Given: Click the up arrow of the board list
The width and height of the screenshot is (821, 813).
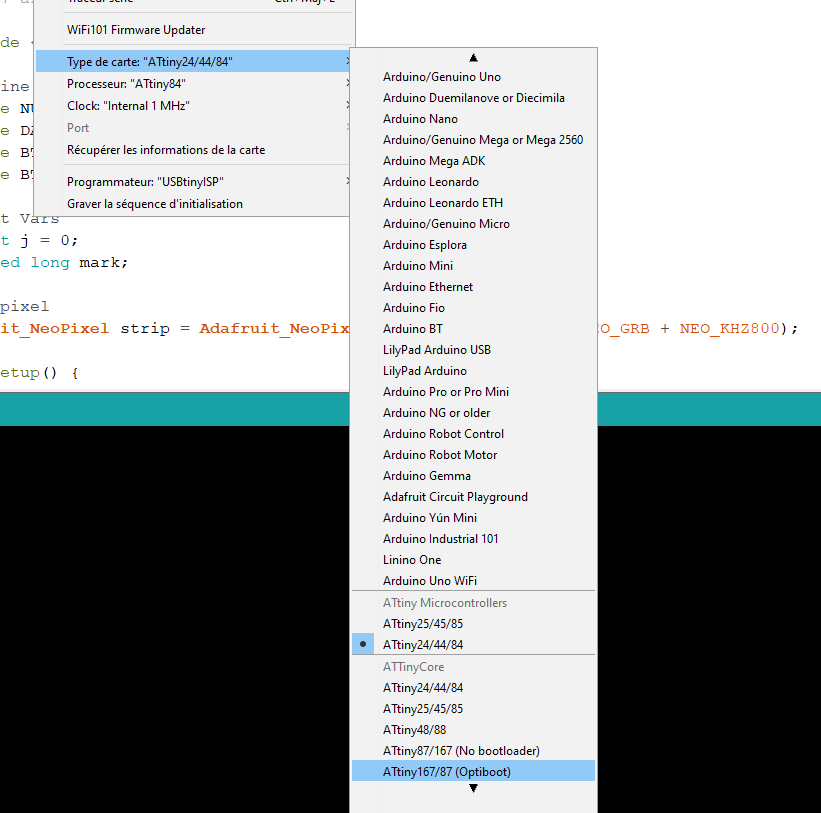Looking at the screenshot, I should tap(473, 58).
